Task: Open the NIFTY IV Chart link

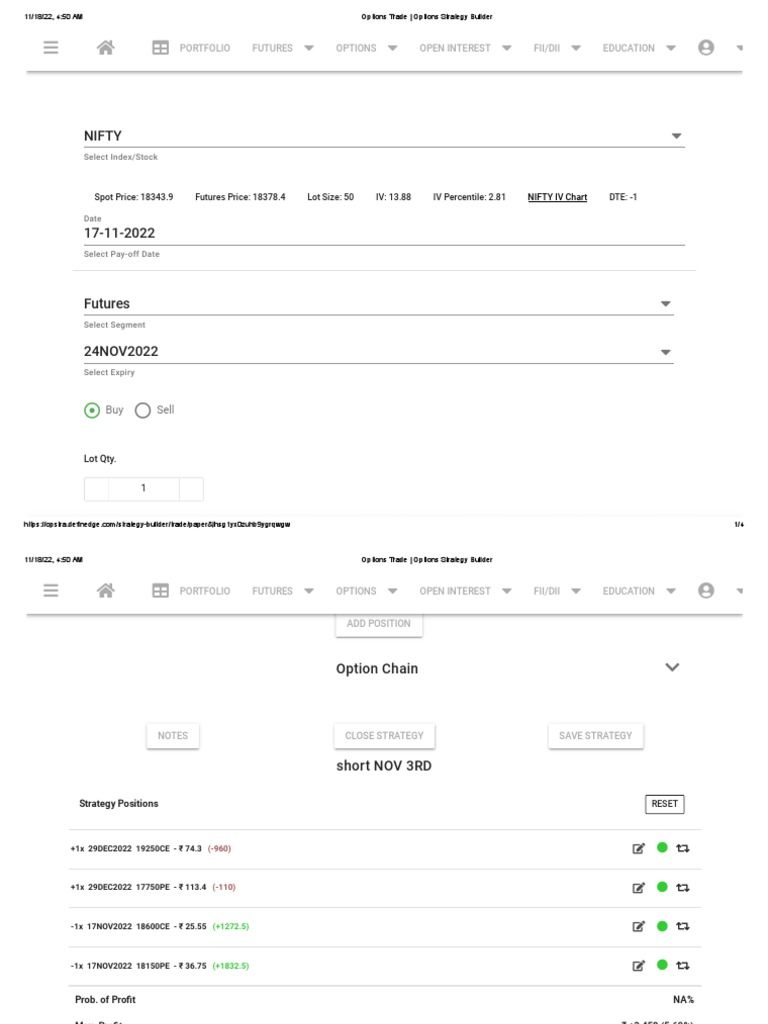Action: [x=557, y=197]
